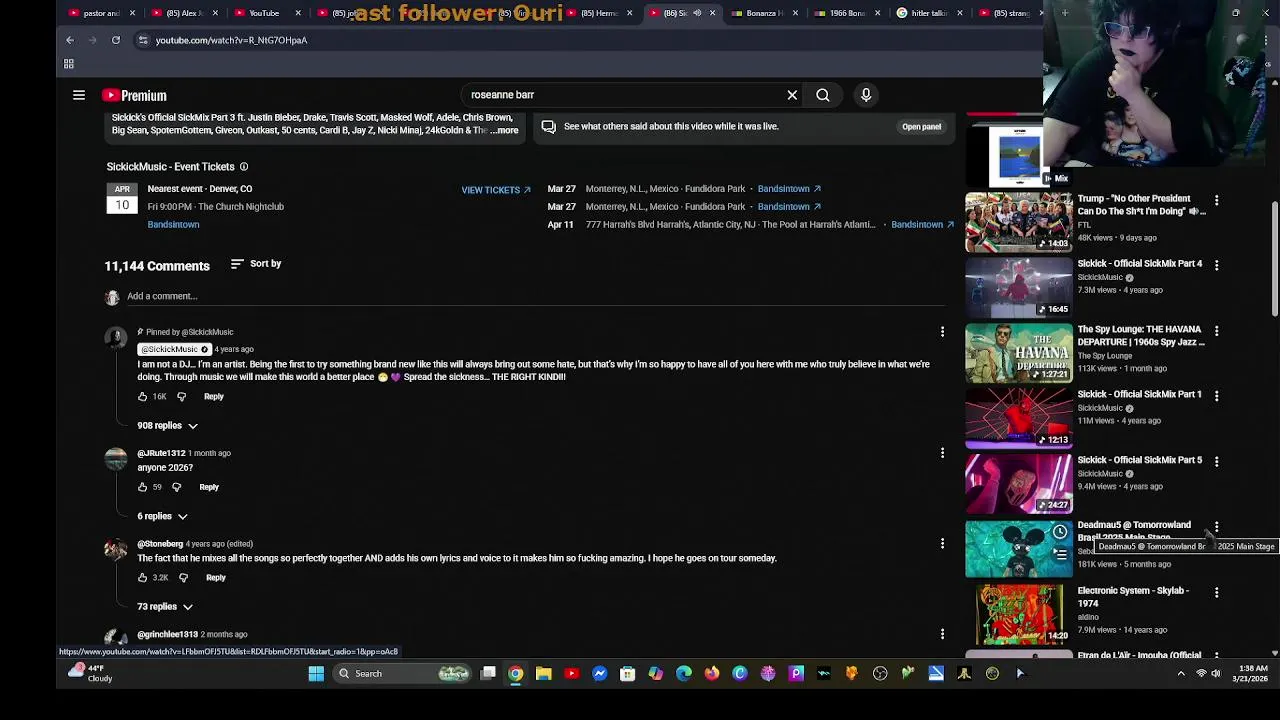The height and width of the screenshot is (720, 1280).
Task: Expand the 908 replies thread
Action: [167, 426]
